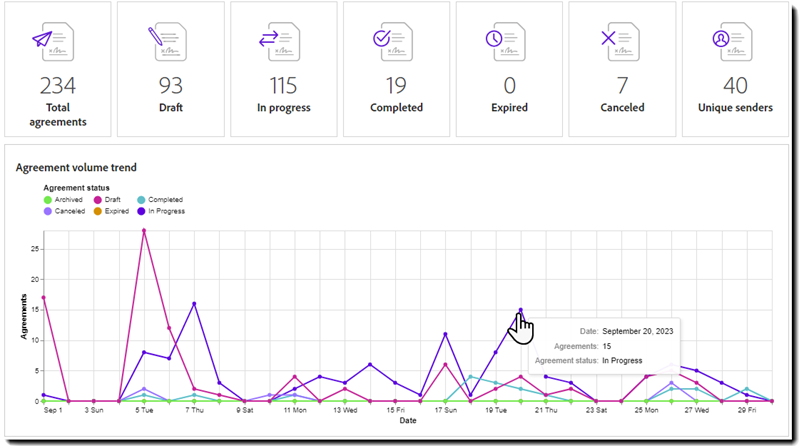The image size is (799, 446).
Task: Click the 234 Total agreements count
Action: coord(56,86)
